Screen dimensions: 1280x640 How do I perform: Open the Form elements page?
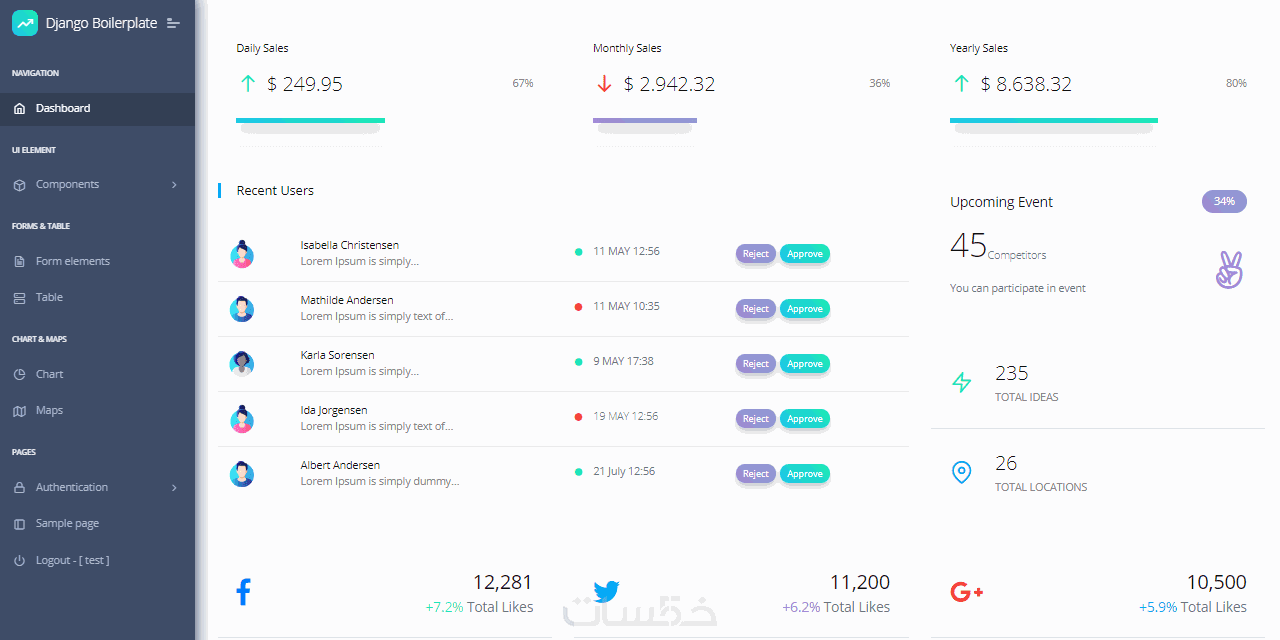tap(72, 261)
